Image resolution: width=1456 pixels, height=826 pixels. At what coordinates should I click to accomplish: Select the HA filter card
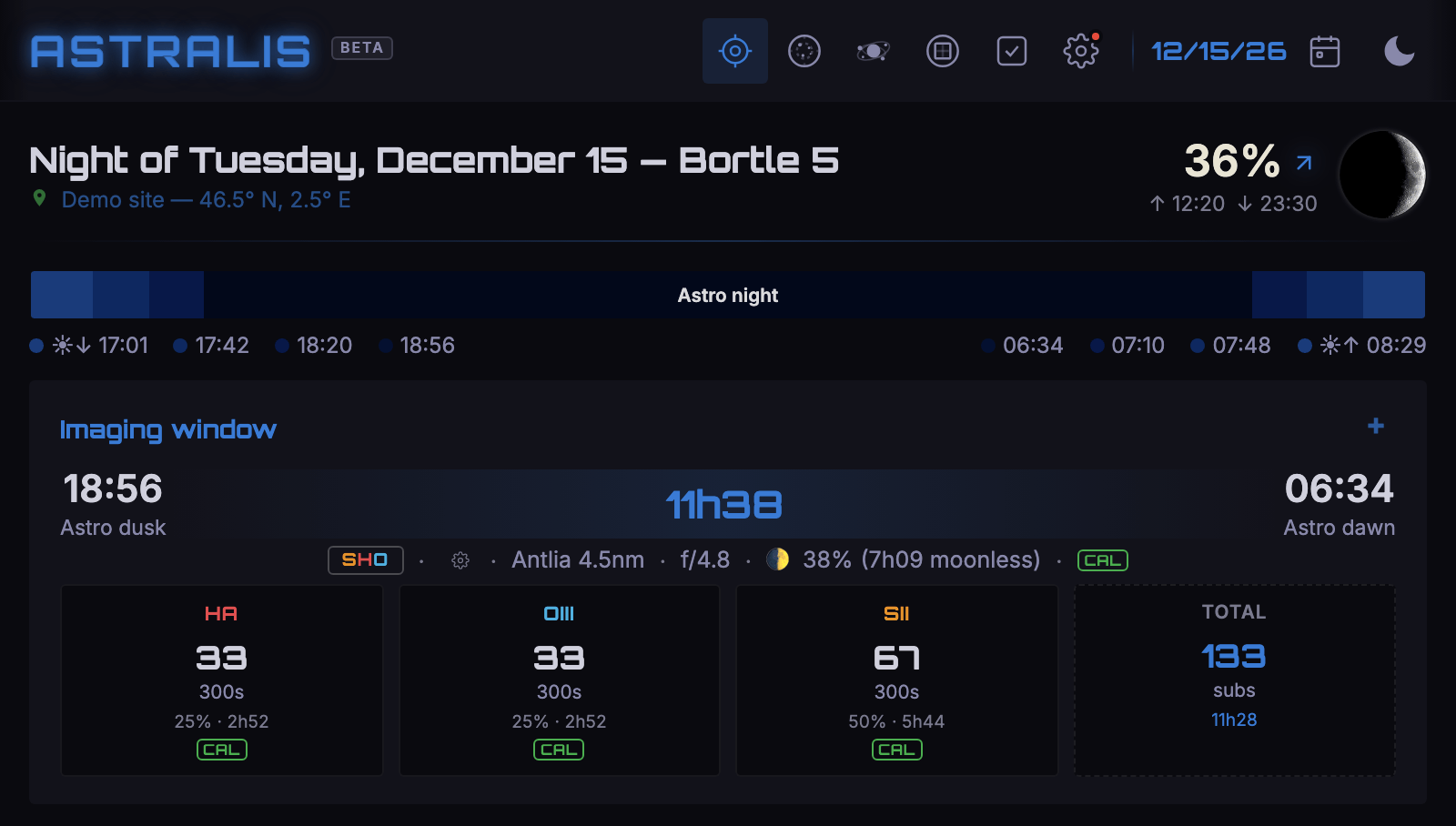222,680
